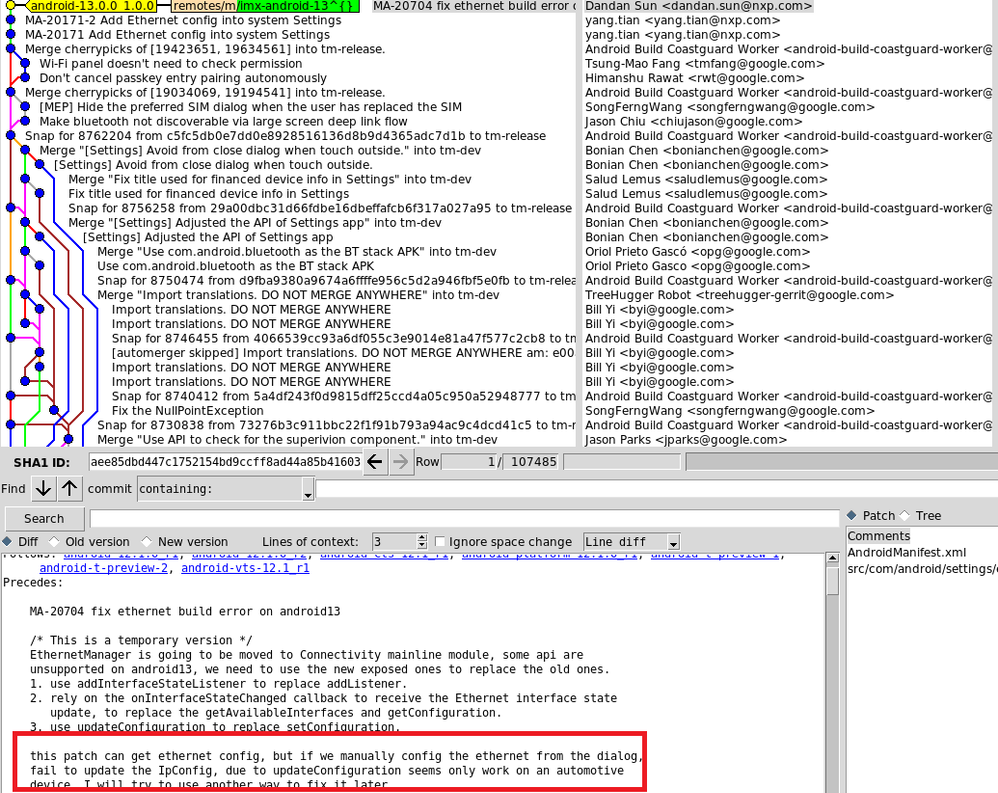Click author 'Jason Parks <jparks@google.com>'
The height and width of the screenshot is (793, 998).
click(686, 440)
